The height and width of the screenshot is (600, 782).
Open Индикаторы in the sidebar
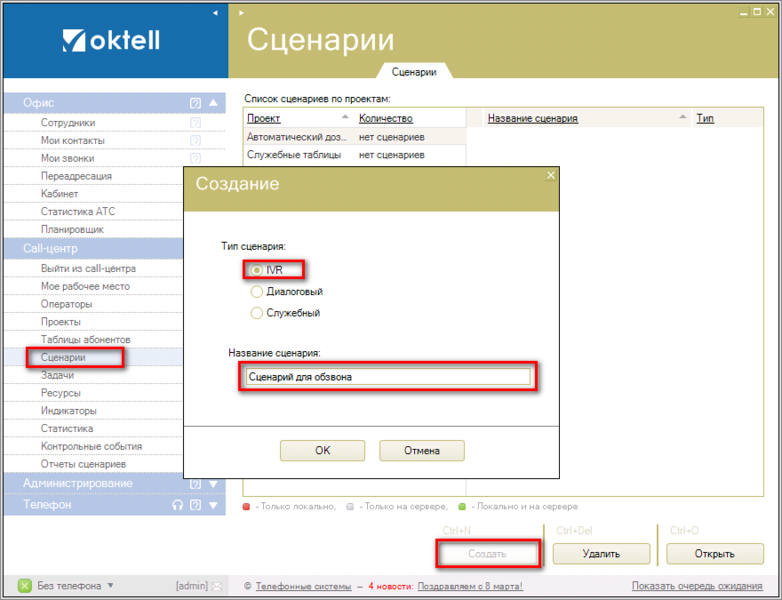69,411
